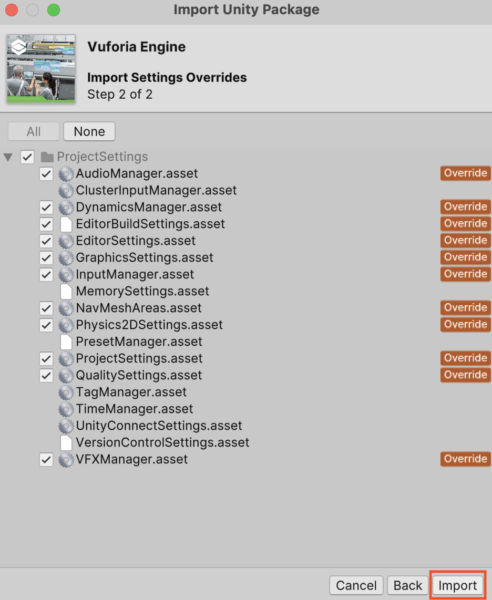Click the TagManager.asset gear icon
492x600 pixels.
(x=66, y=393)
